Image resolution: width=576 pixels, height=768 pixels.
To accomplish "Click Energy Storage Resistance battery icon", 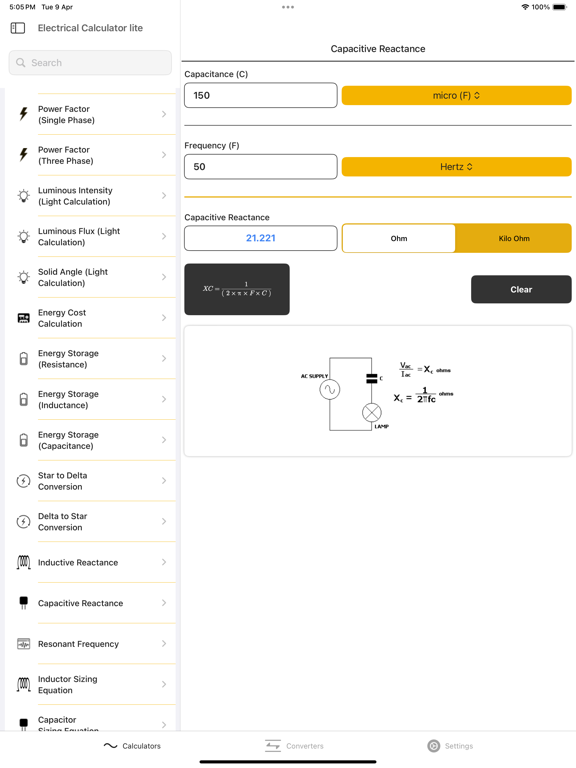I will [24, 359].
